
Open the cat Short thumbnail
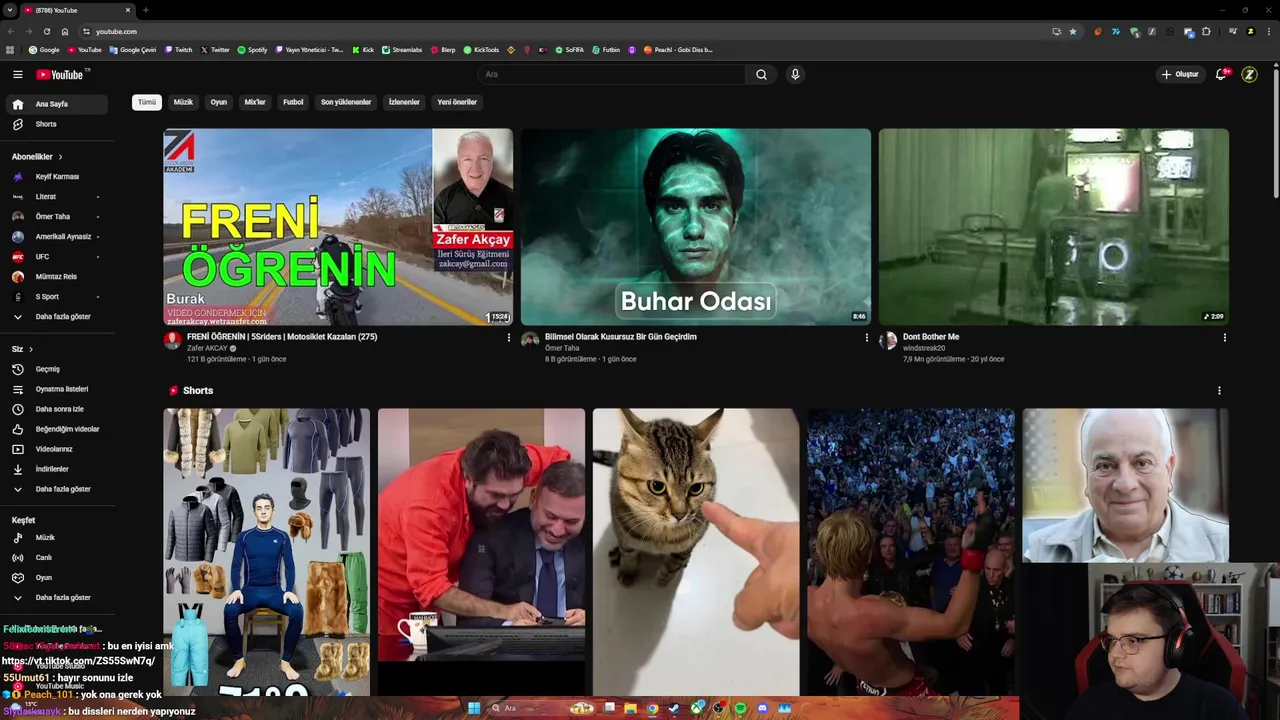click(x=696, y=551)
